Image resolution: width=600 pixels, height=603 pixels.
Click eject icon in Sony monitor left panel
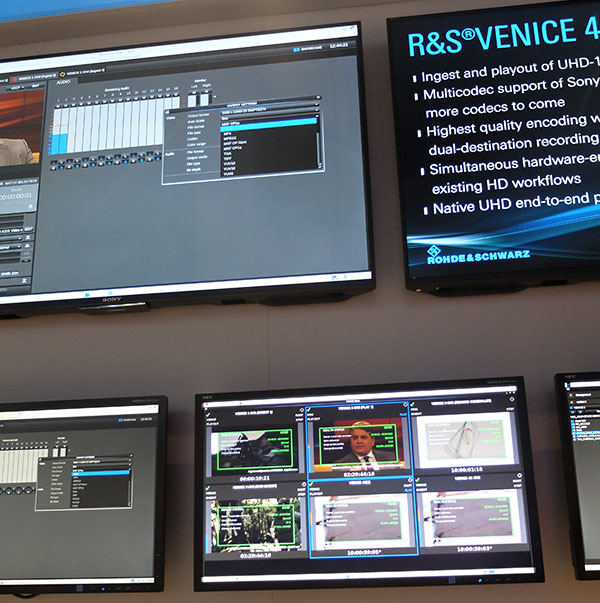point(28,245)
